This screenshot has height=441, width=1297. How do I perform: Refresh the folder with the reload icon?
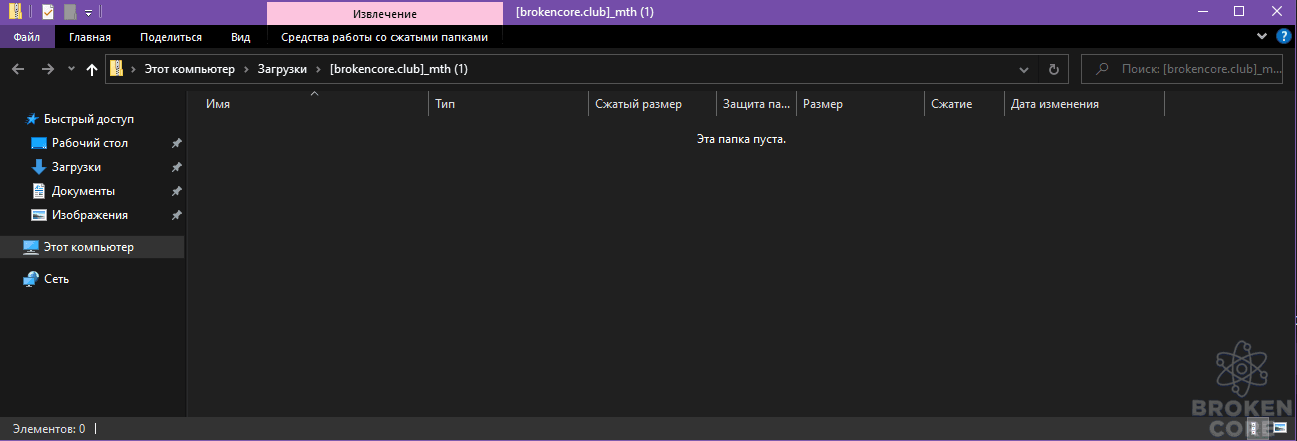(x=1053, y=69)
